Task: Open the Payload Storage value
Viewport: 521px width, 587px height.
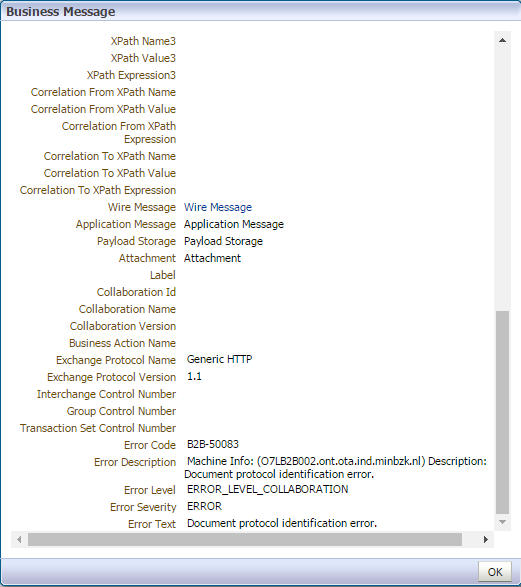Action: tap(223, 241)
